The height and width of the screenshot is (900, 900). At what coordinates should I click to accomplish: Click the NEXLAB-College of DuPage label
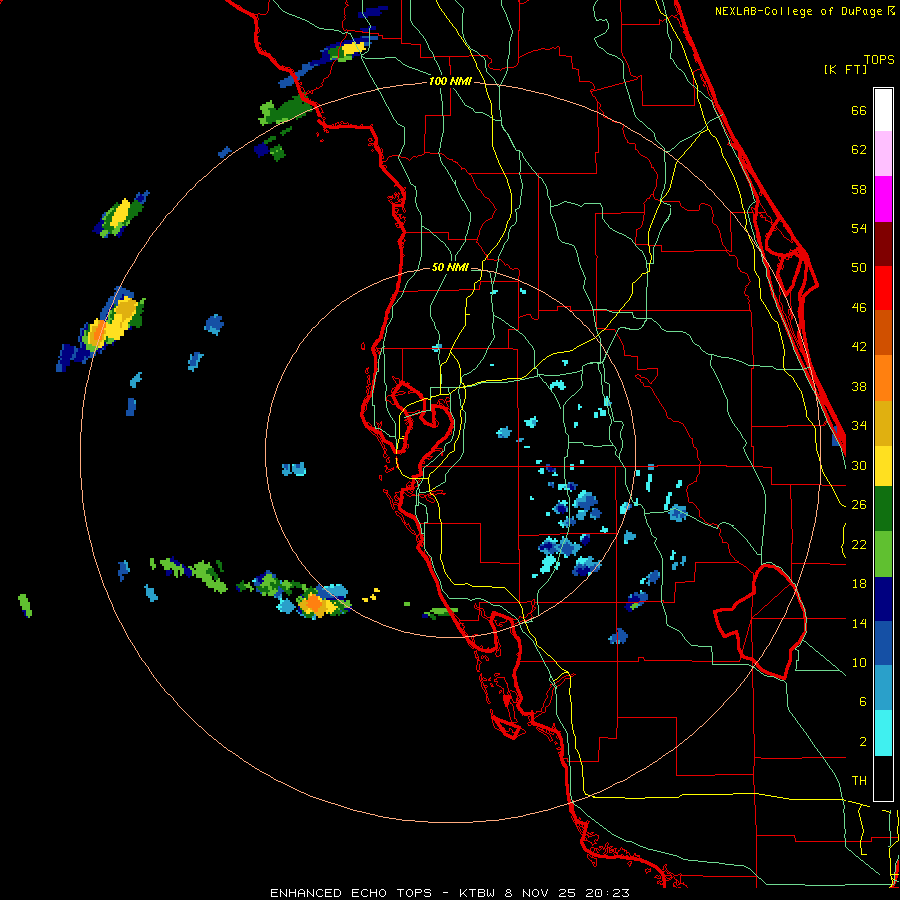click(x=798, y=11)
